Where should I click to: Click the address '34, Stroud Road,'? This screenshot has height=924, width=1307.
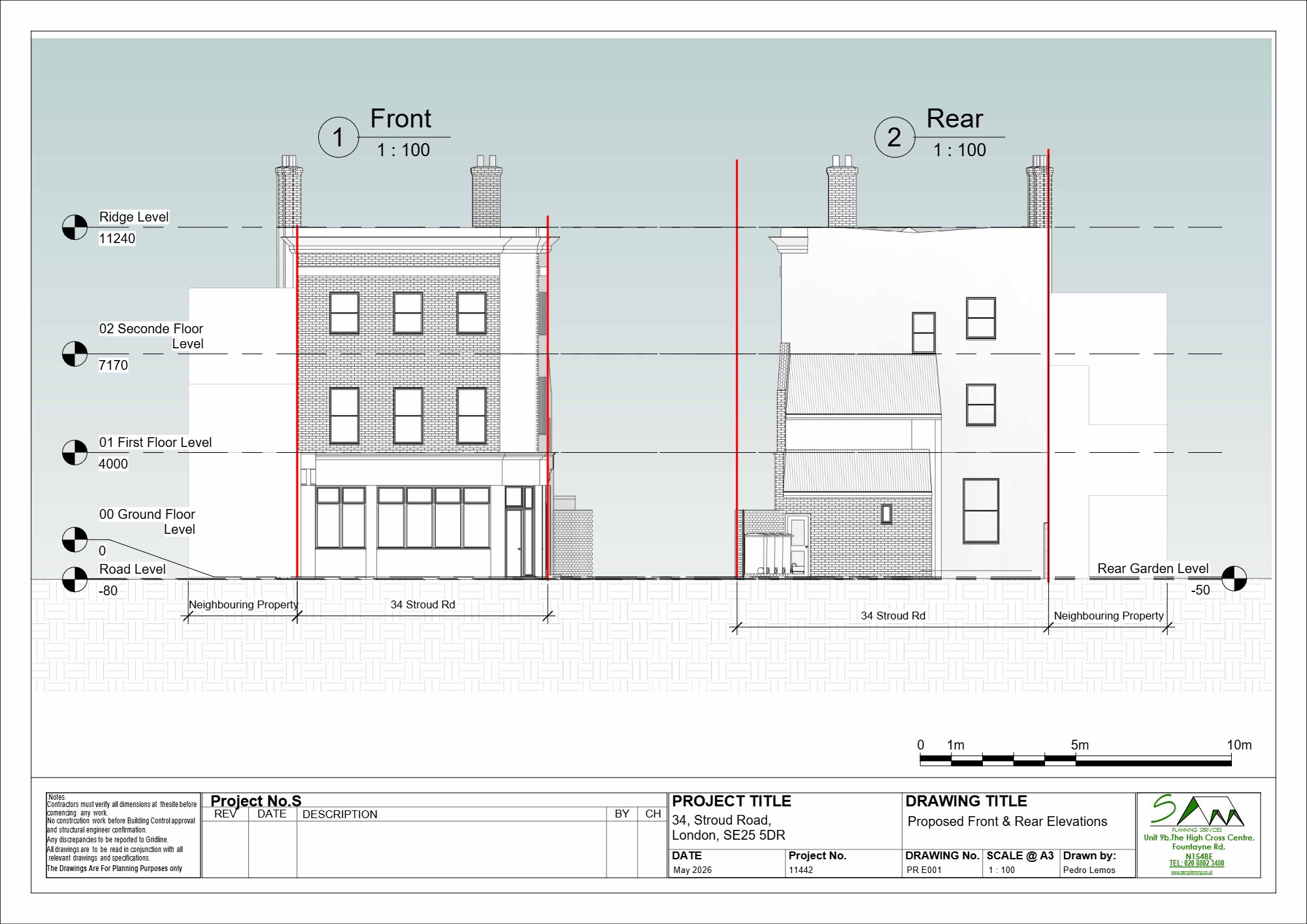(x=721, y=821)
